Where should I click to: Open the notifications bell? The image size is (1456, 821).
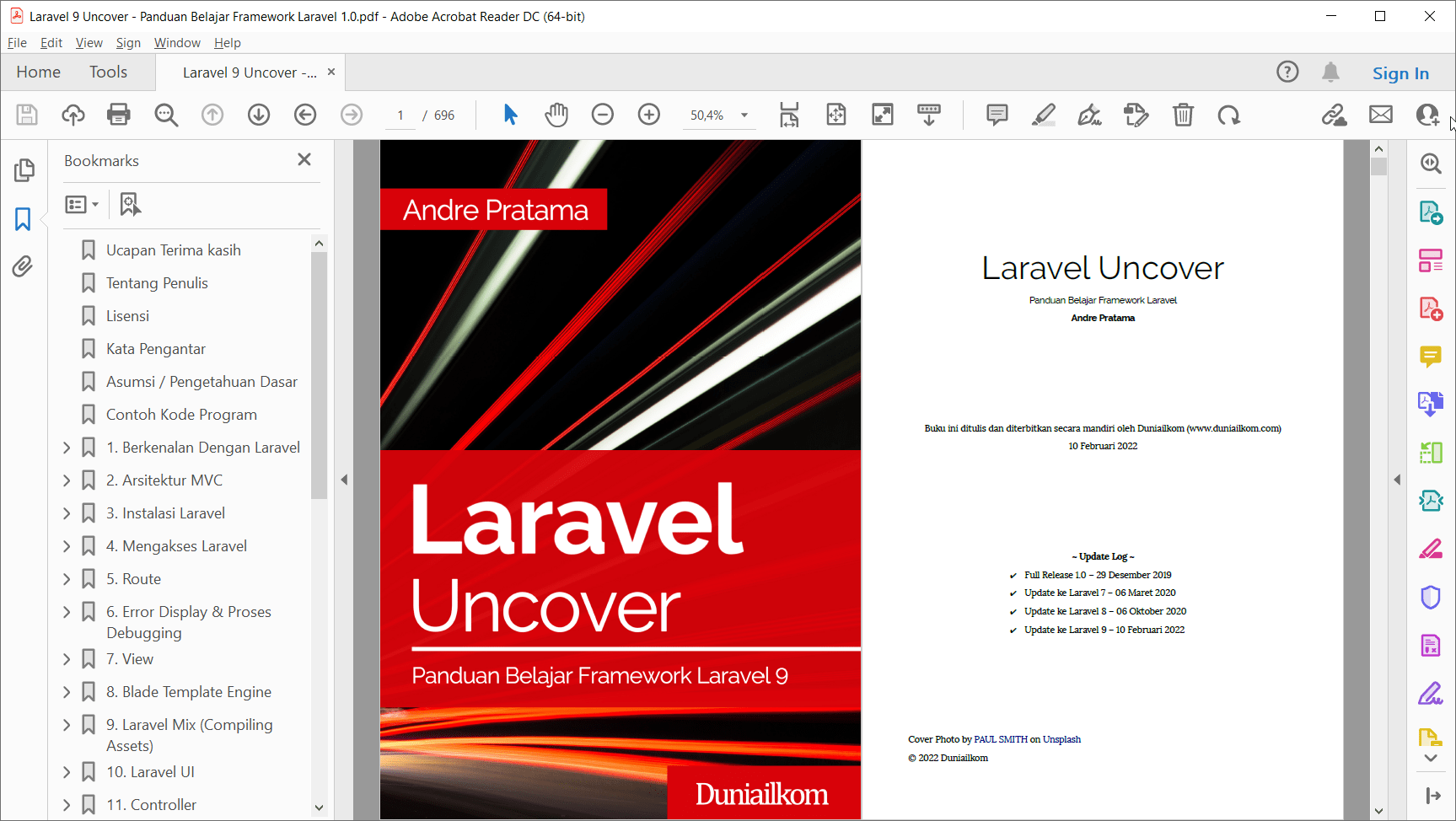tap(1331, 72)
